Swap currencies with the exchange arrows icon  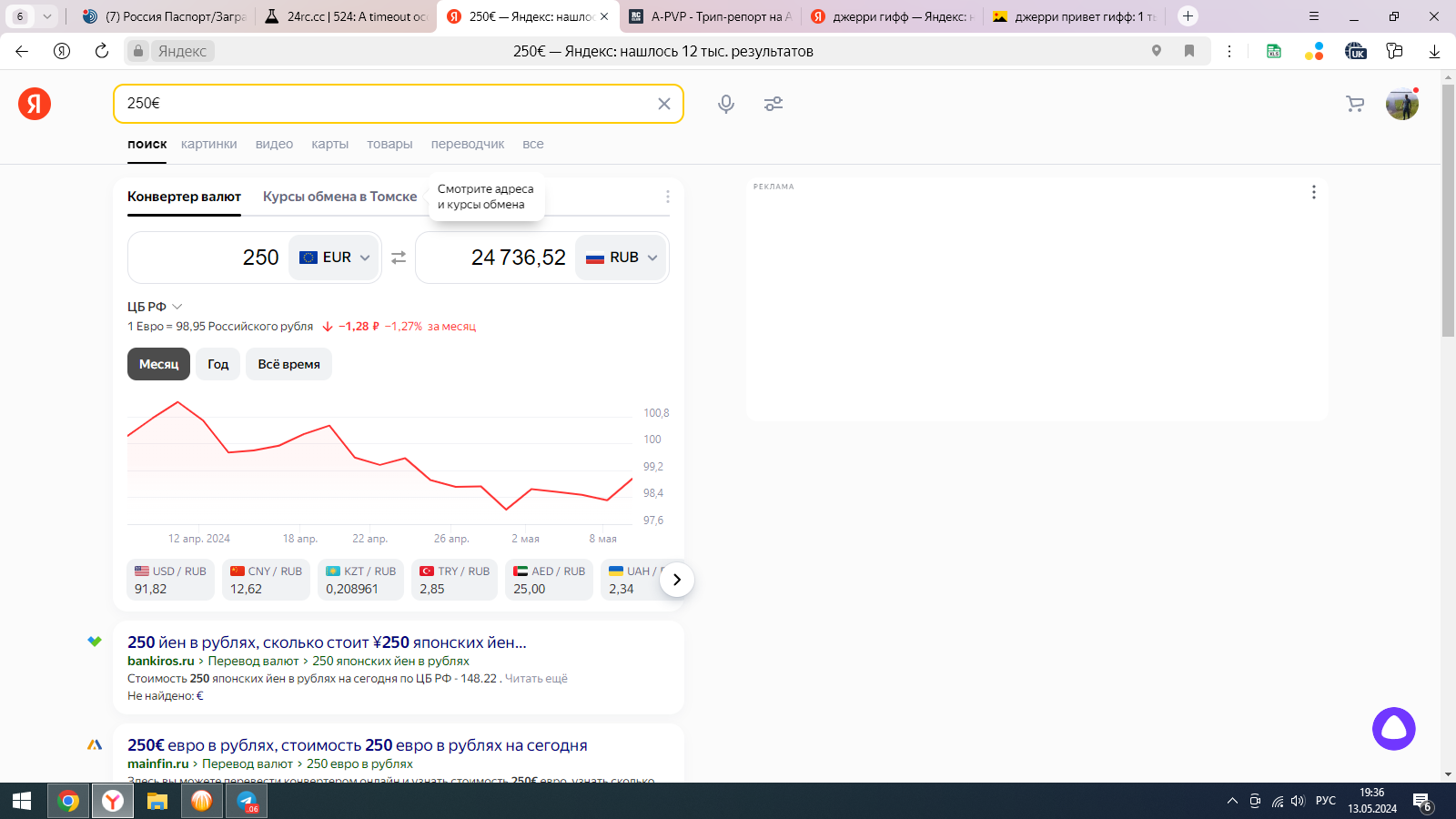399,258
